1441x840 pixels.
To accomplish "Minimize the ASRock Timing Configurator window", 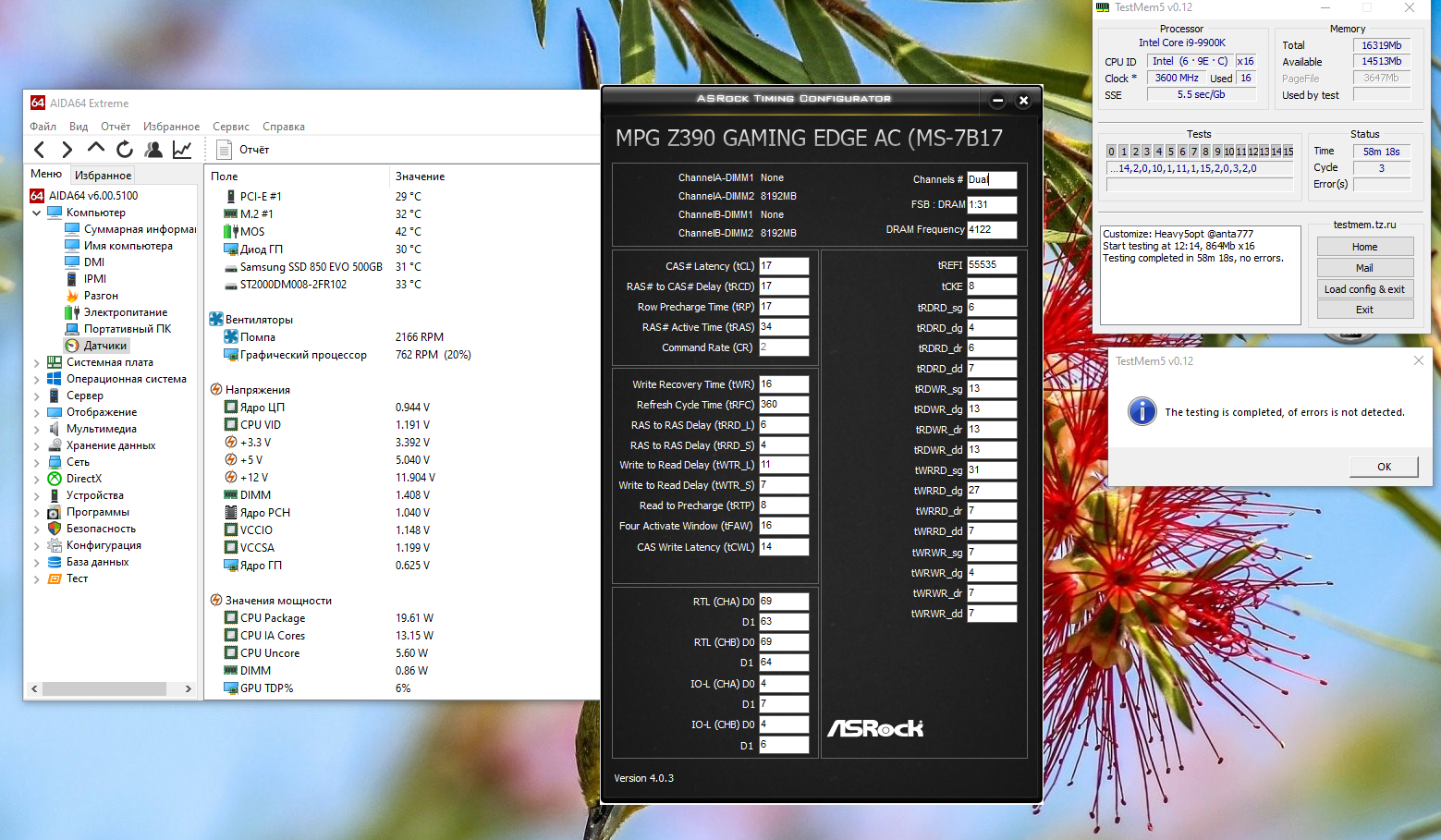I will pyautogui.click(x=997, y=101).
